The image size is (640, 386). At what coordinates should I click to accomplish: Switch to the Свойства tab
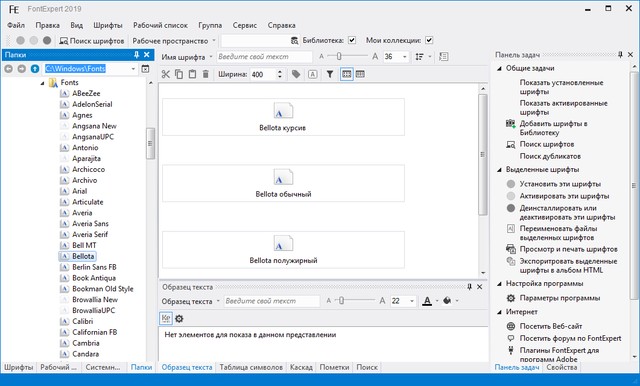[562, 367]
